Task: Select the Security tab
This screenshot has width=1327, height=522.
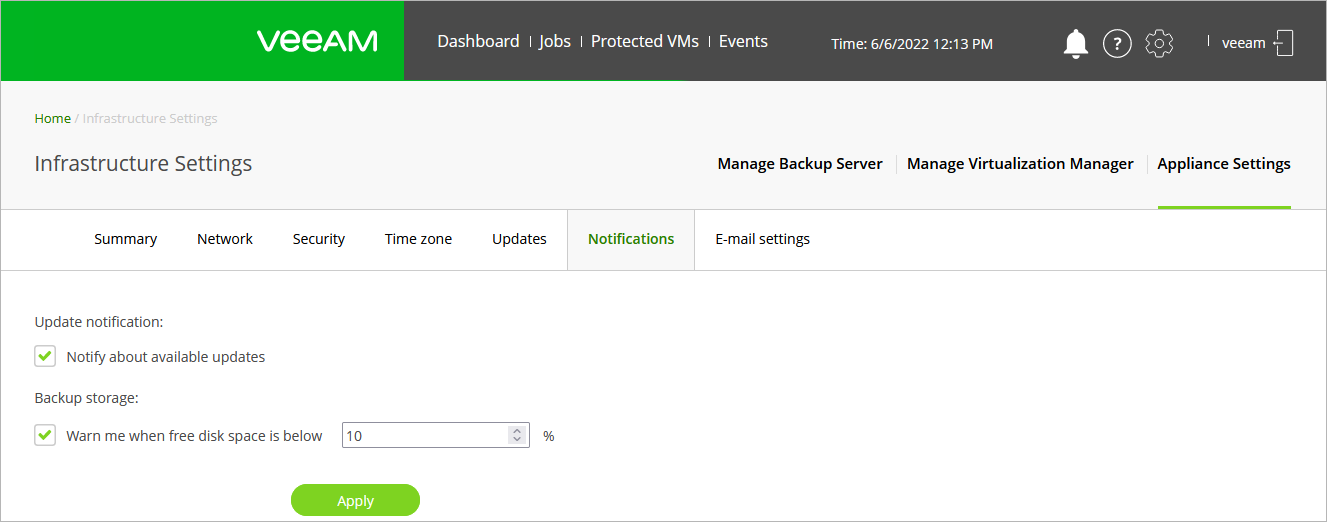Action: pyautogui.click(x=318, y=239)
